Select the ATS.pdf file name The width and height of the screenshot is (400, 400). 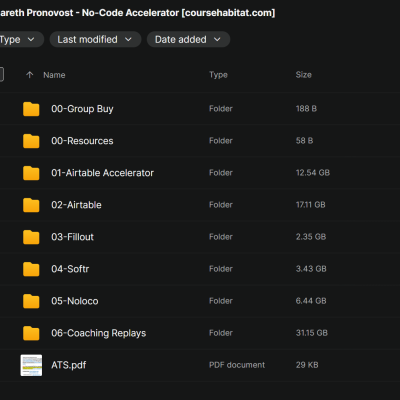click(69, 365)
